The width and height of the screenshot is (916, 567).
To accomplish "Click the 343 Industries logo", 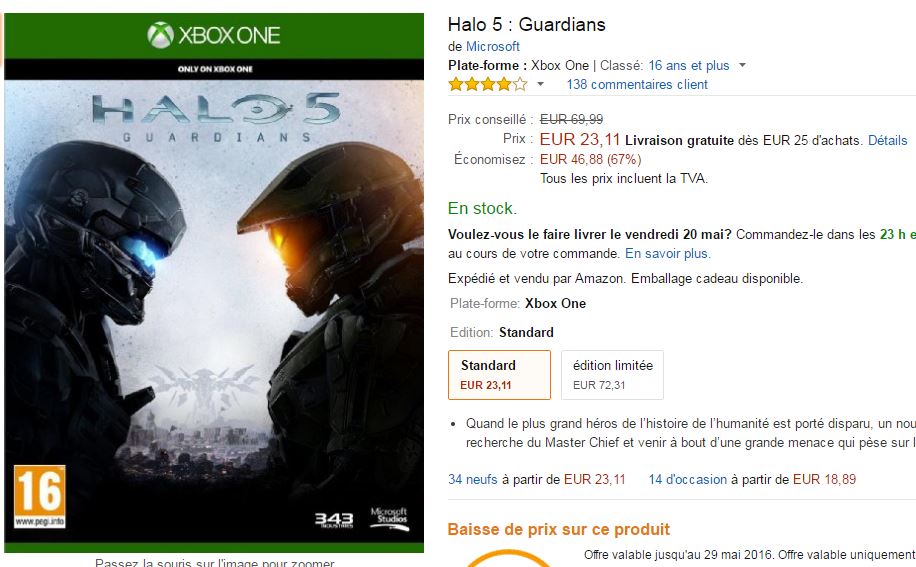I will (334, 520).
